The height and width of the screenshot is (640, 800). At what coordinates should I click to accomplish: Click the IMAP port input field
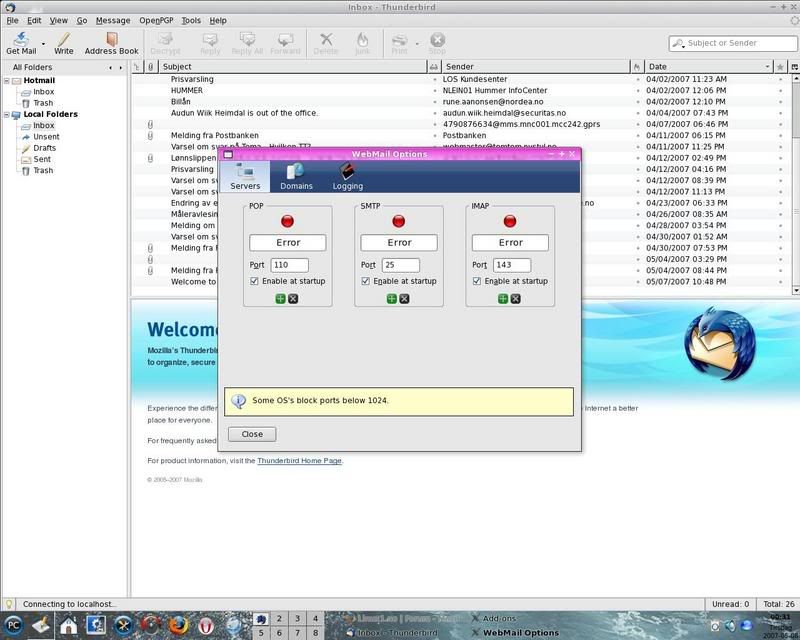tap(512, 265)
